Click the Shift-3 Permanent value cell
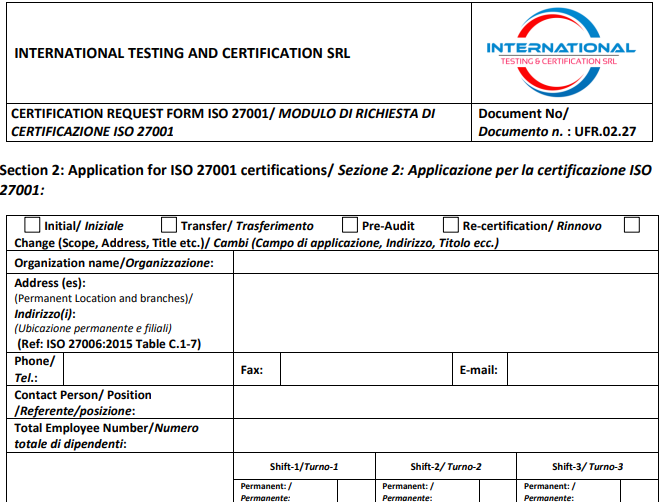663x502 pixels. coord(639,491)
